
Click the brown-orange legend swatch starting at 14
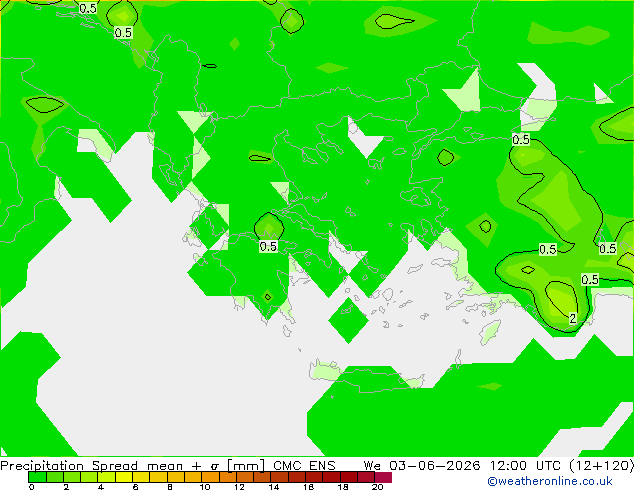279,477
